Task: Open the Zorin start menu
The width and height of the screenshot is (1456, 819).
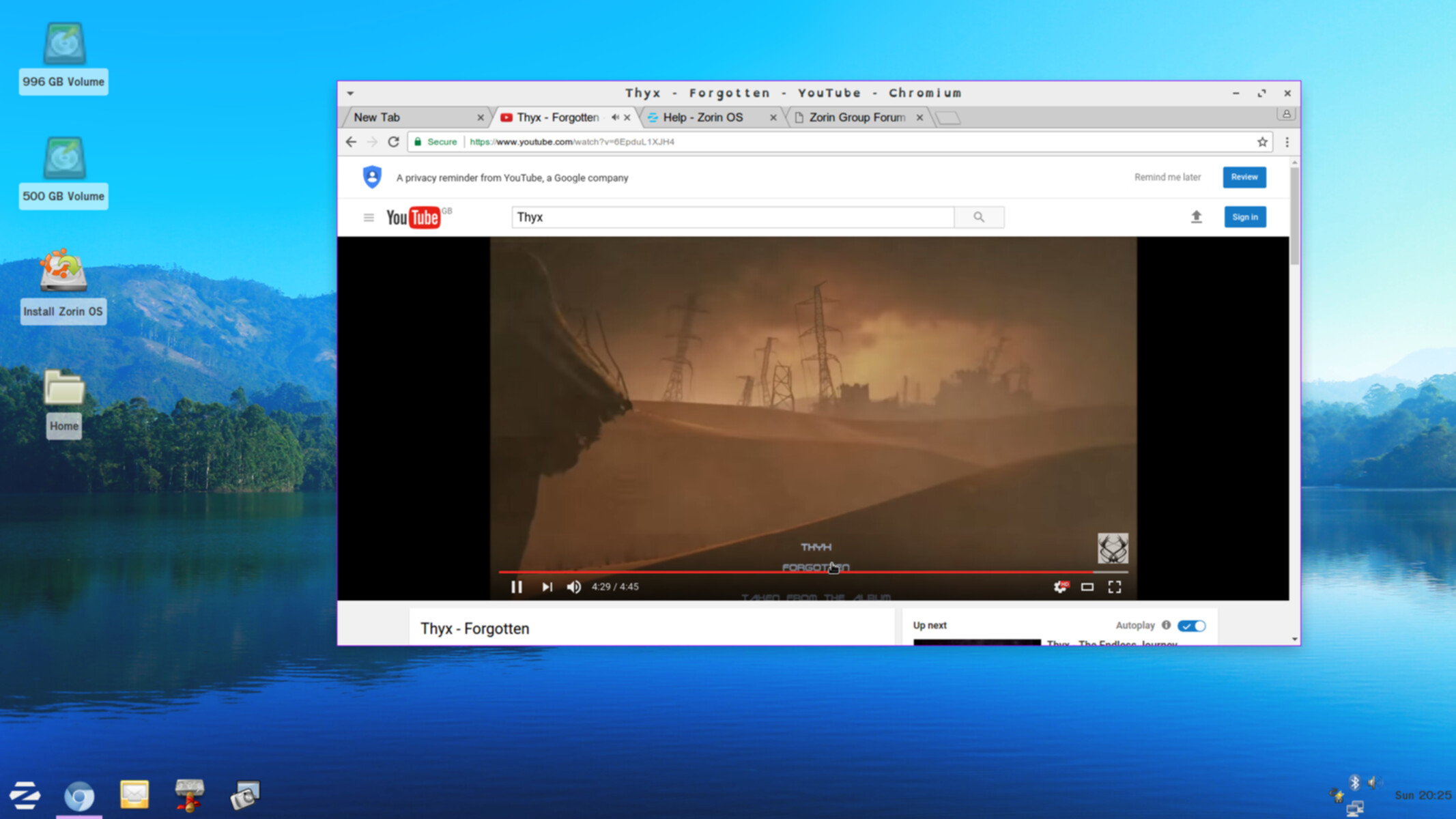Action: (25, 795)
